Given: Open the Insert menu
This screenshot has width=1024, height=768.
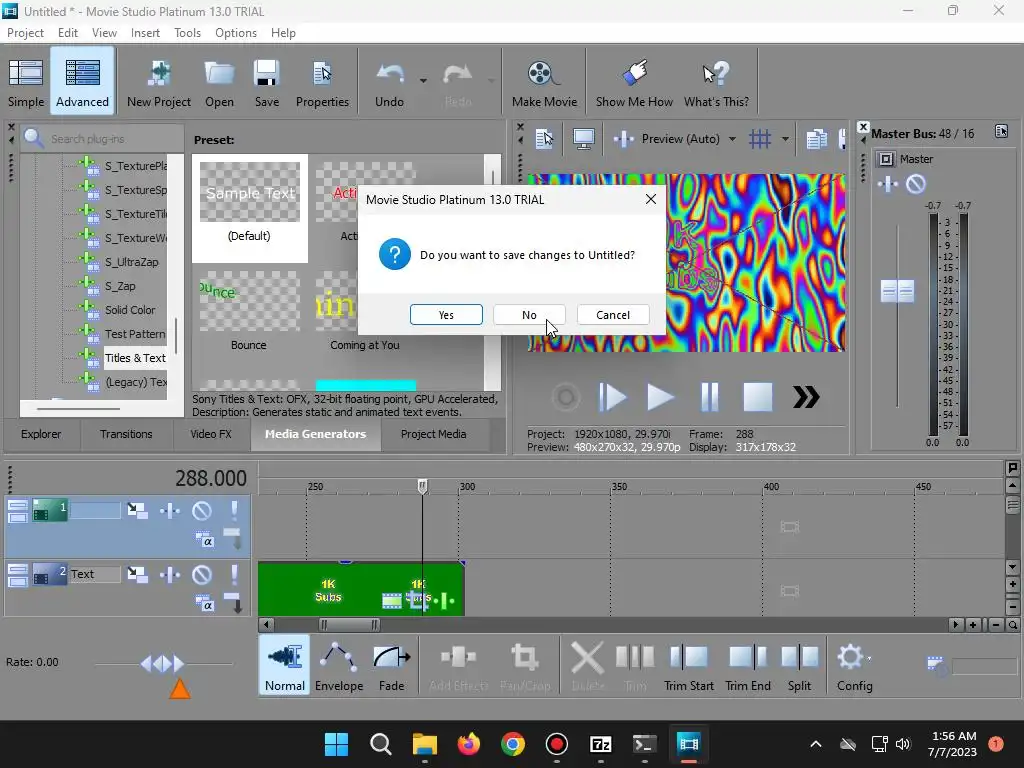Looking at the screenshot, I should coord(145,33).
